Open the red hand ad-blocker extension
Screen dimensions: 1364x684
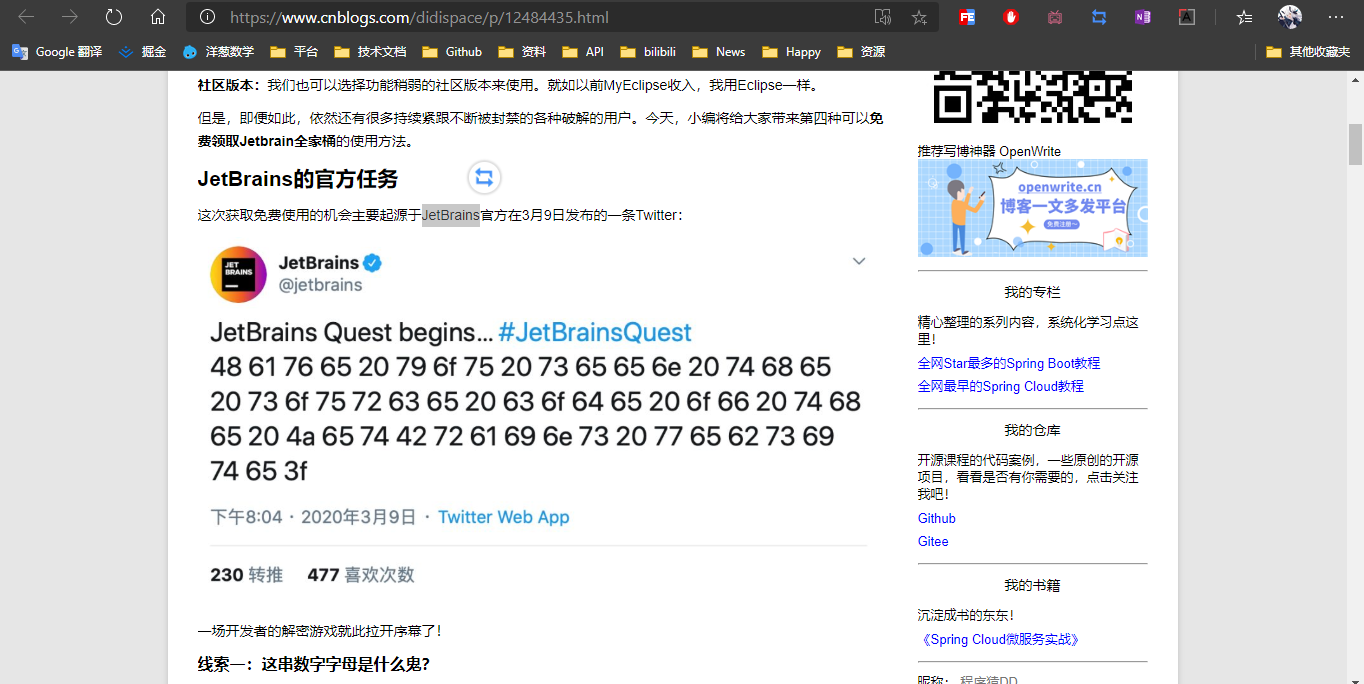point(1011,17)
